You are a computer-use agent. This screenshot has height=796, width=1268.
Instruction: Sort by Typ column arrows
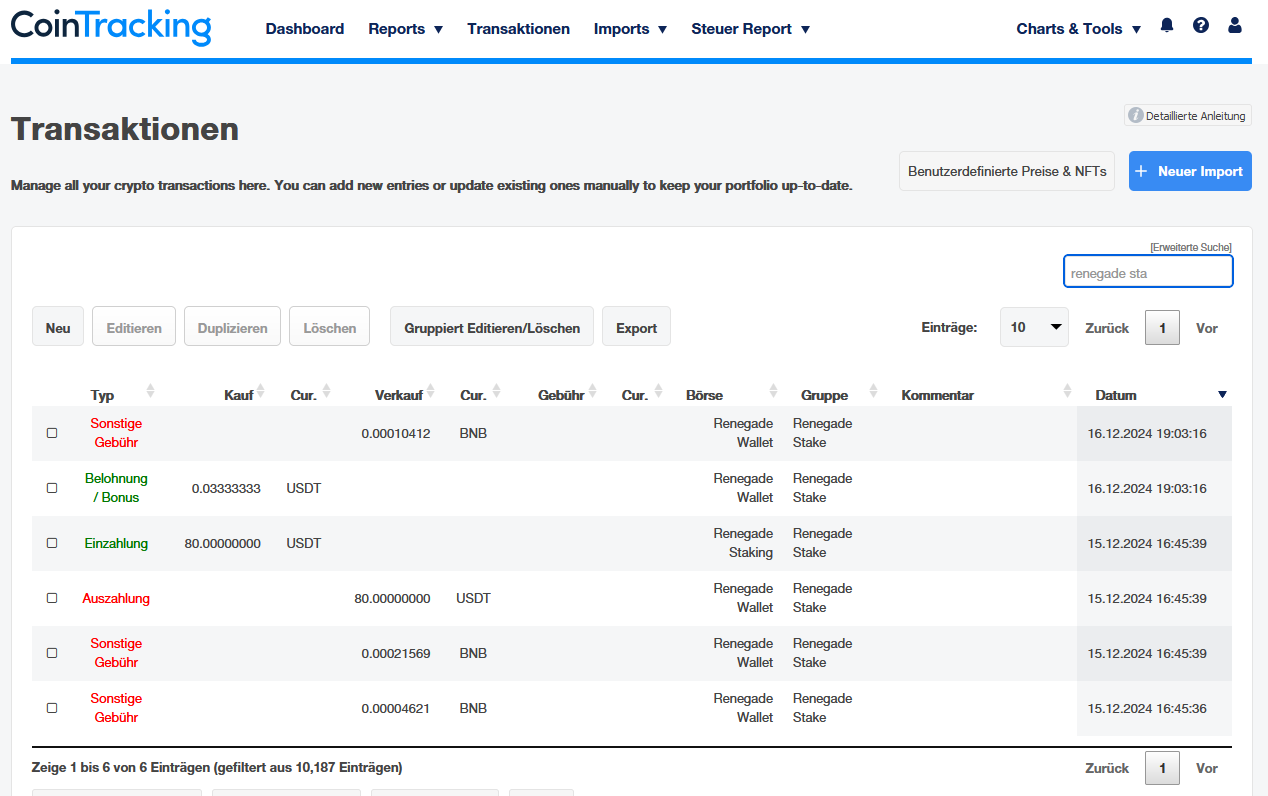[151, 391]
